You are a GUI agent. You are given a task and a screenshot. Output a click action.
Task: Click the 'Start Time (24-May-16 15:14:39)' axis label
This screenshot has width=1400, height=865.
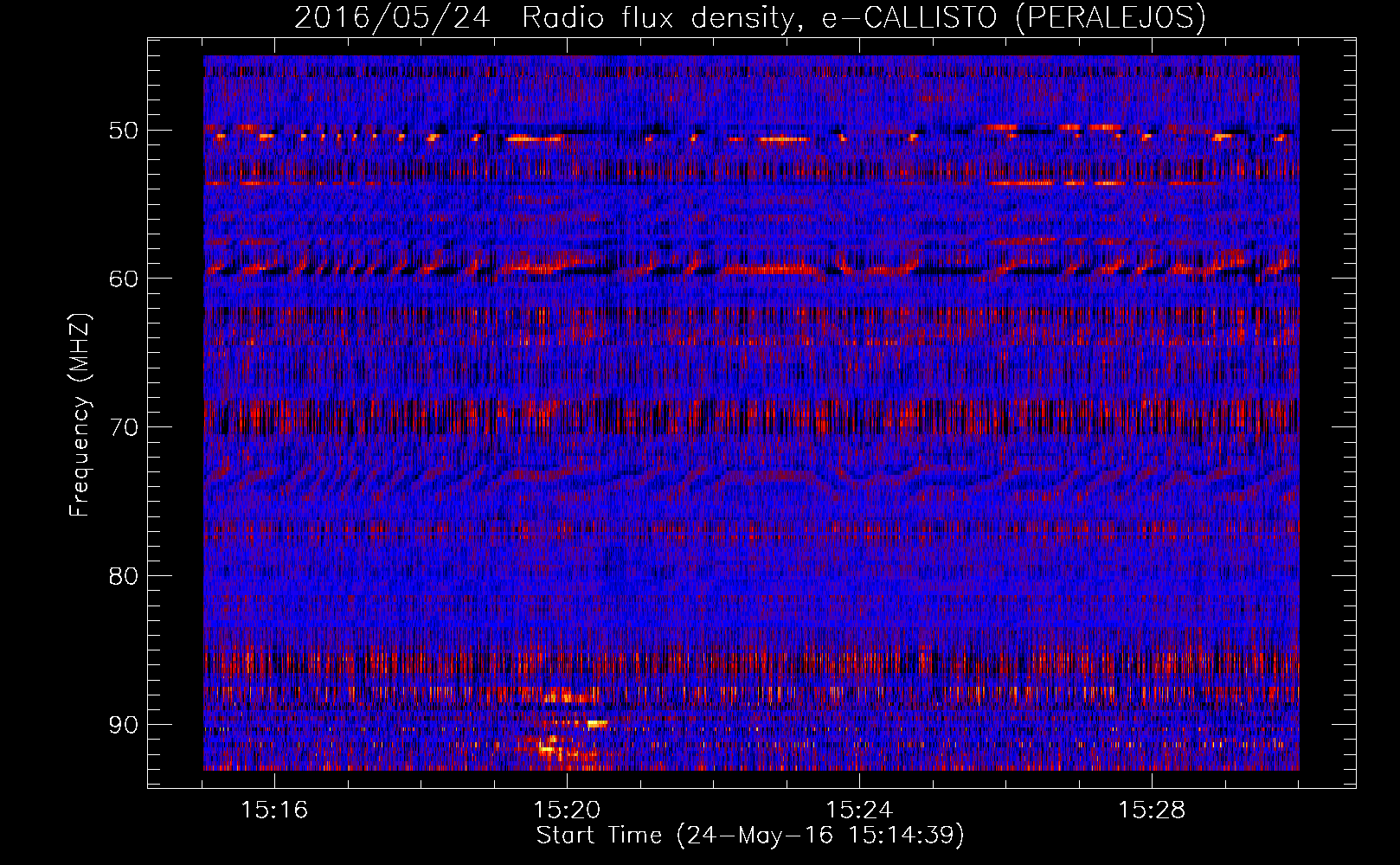[749, 836]
